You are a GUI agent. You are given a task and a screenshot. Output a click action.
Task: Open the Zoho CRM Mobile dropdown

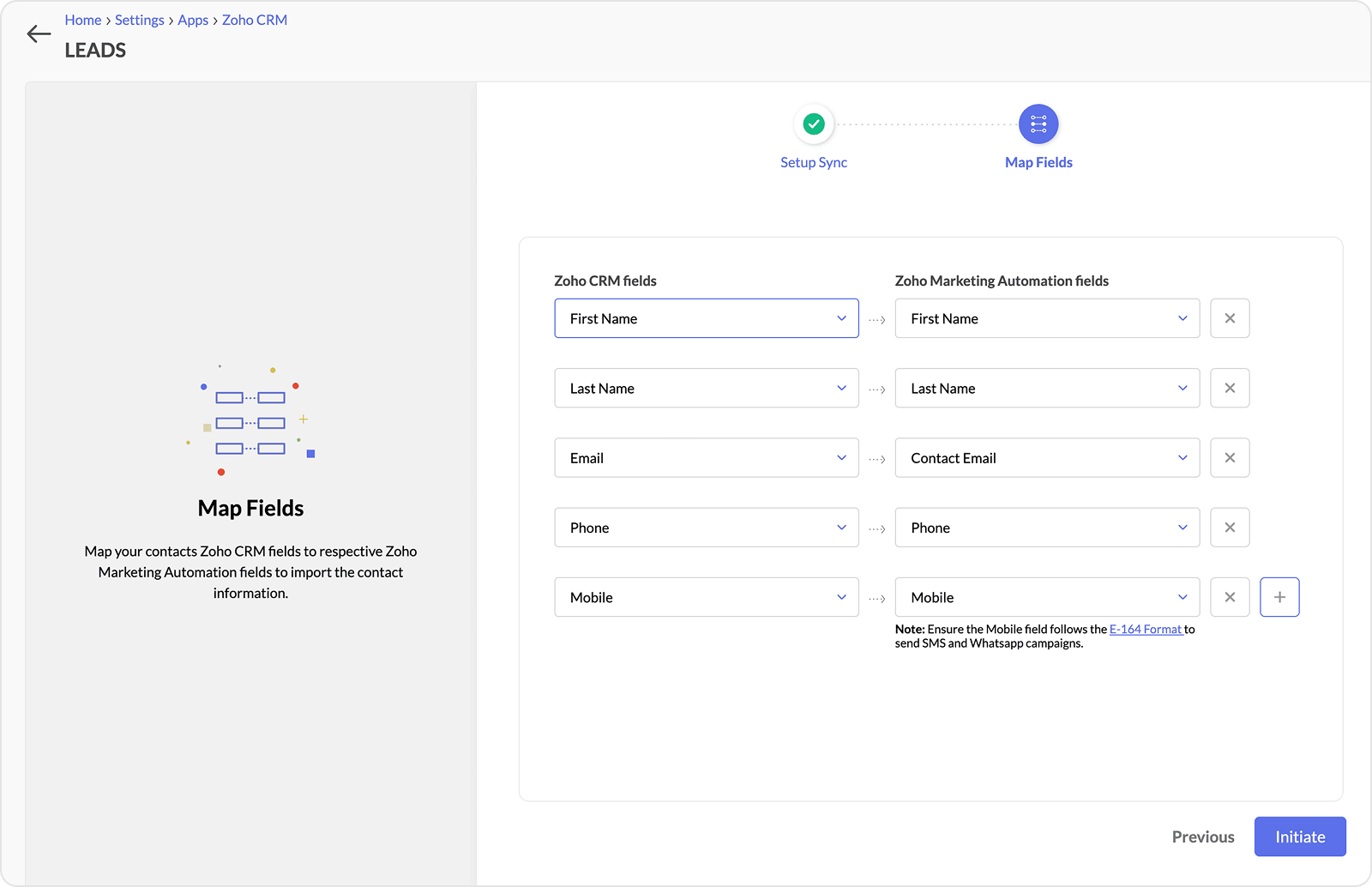click(707, 597)
